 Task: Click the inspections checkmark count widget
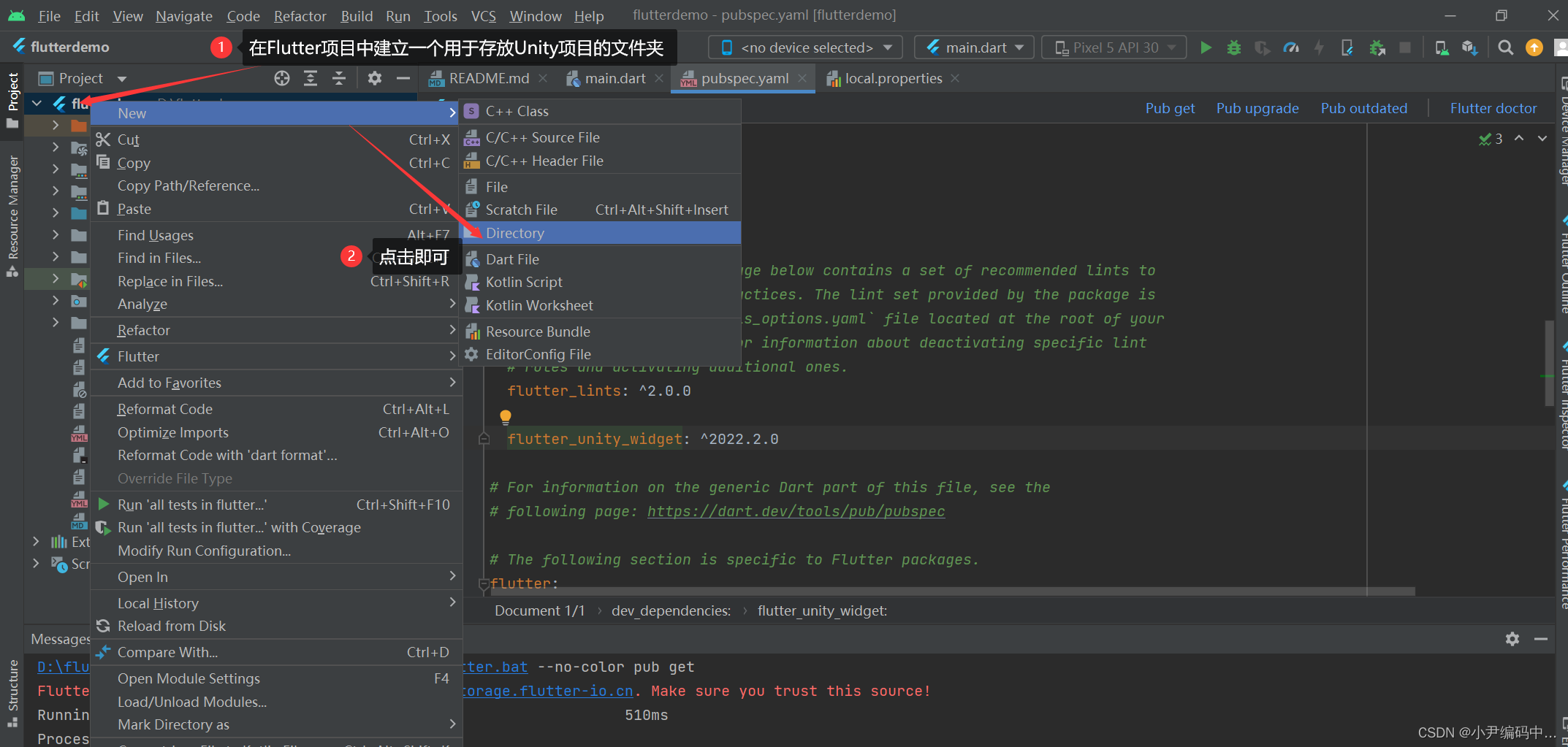(x=1491, y=139)
